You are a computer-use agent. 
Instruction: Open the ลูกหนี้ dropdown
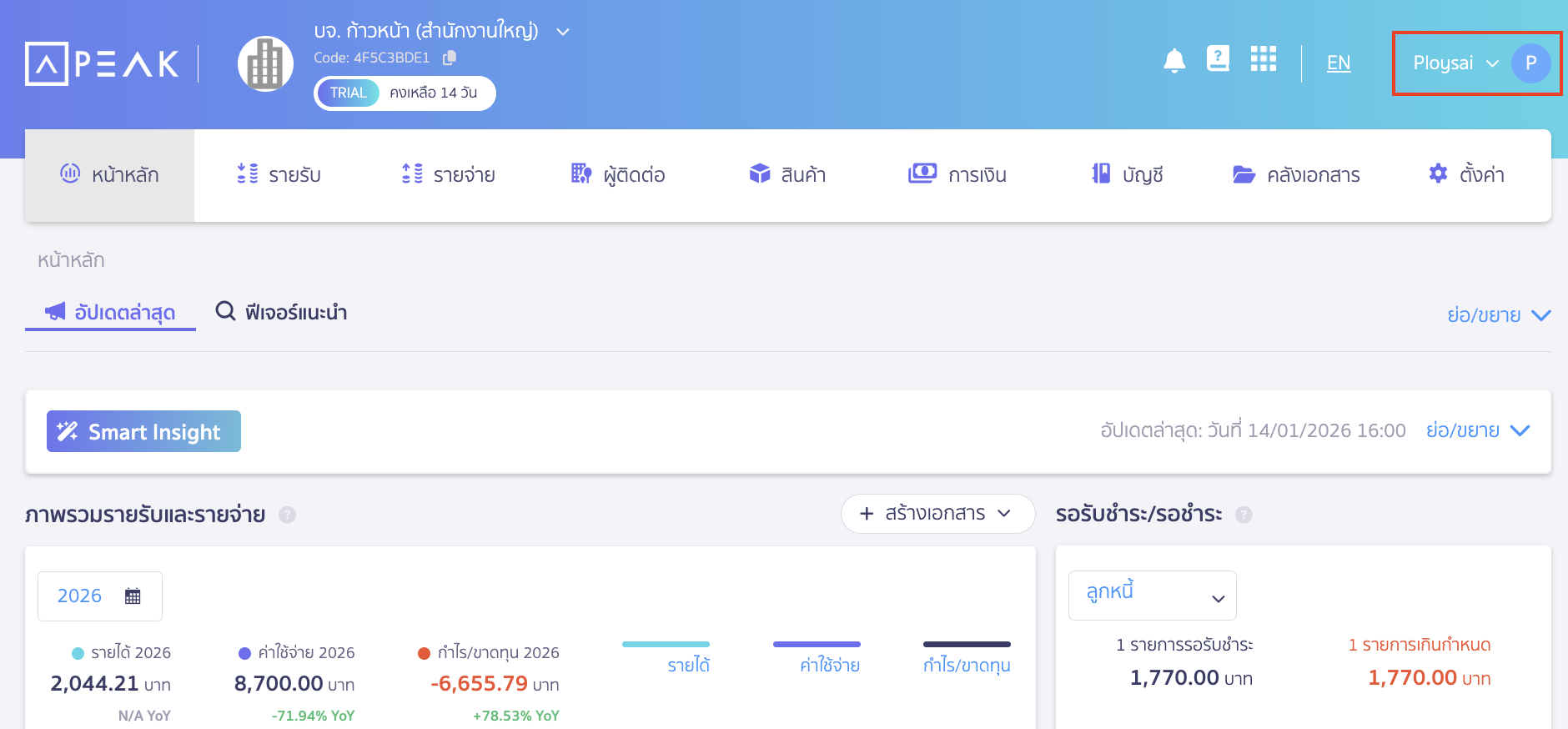click(x=1152, y=596)
